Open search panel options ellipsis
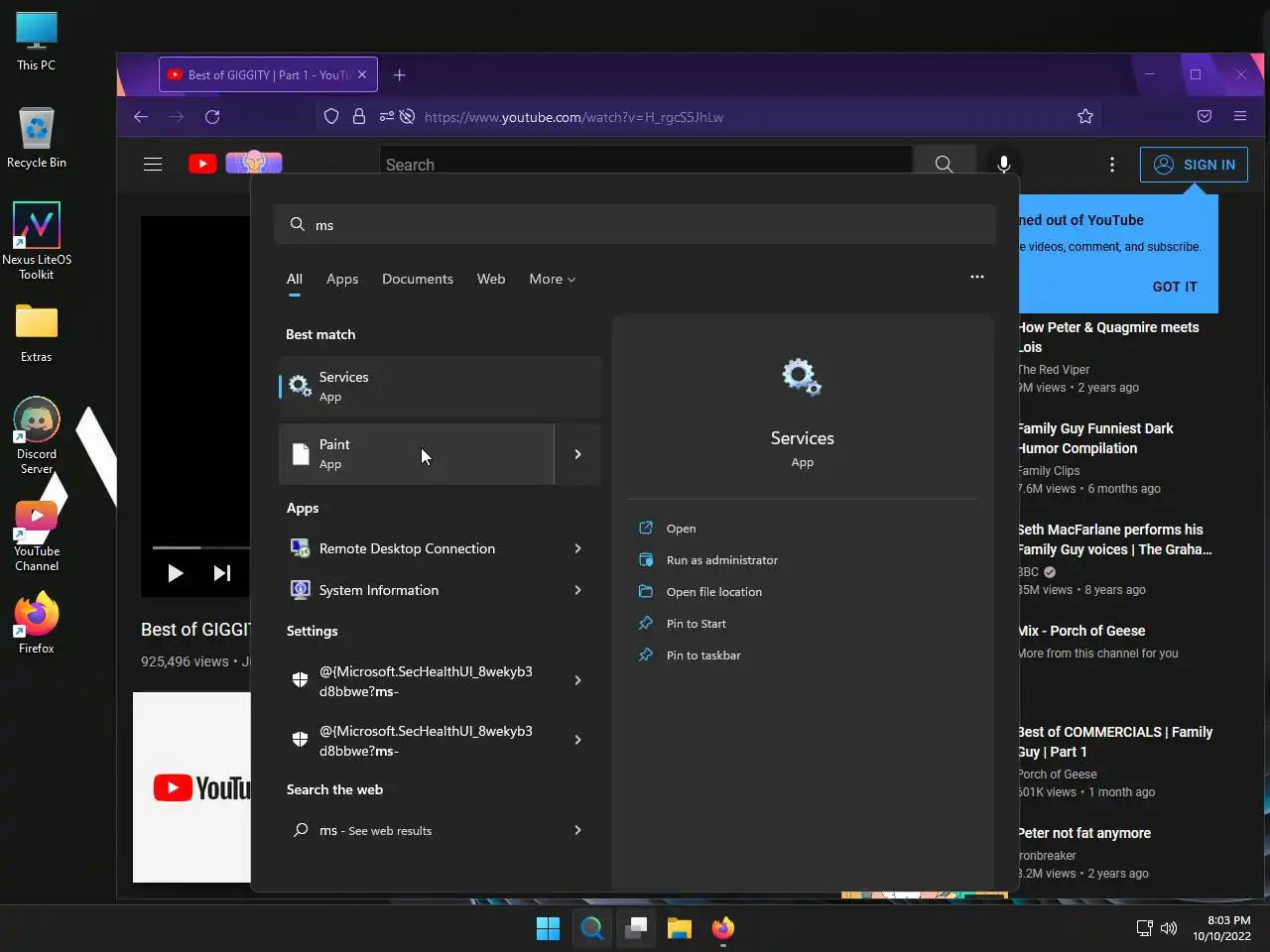The width and height of the screenshot is (1270, 952). [x=977, y=277]
